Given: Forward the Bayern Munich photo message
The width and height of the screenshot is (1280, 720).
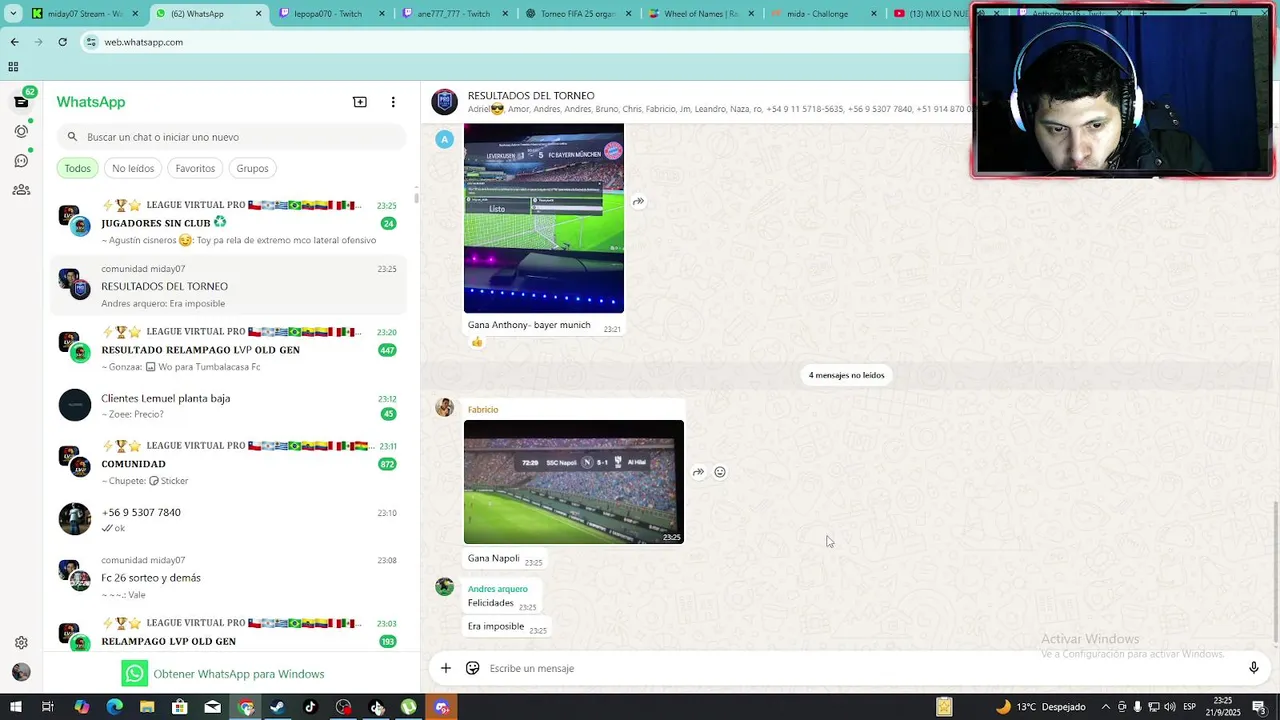Looking at the screenshot, I should tap(638, 201).
